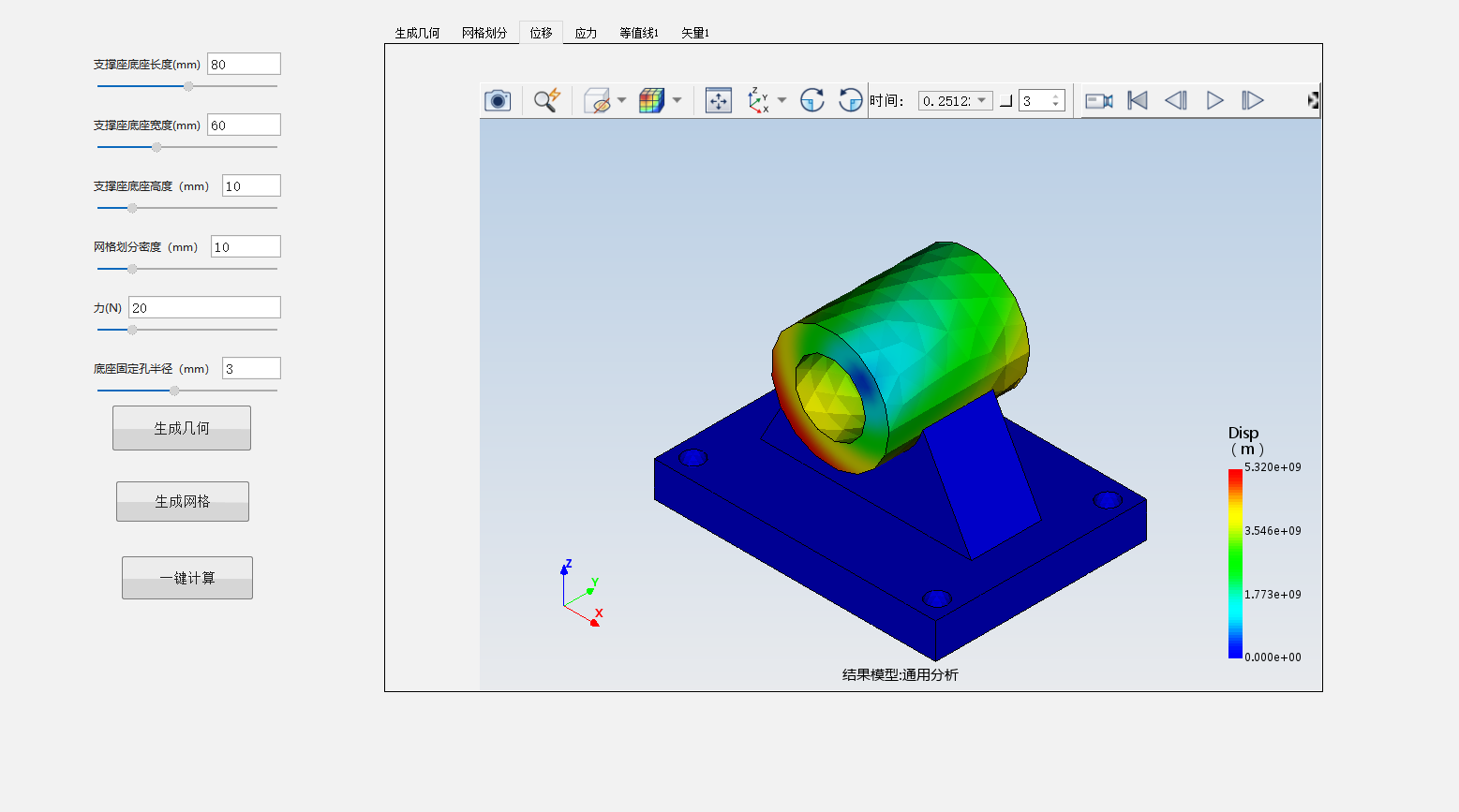Rotate view clockwise icon
This screenshot has height=812, width=1459.
click(x=812, y=100)
